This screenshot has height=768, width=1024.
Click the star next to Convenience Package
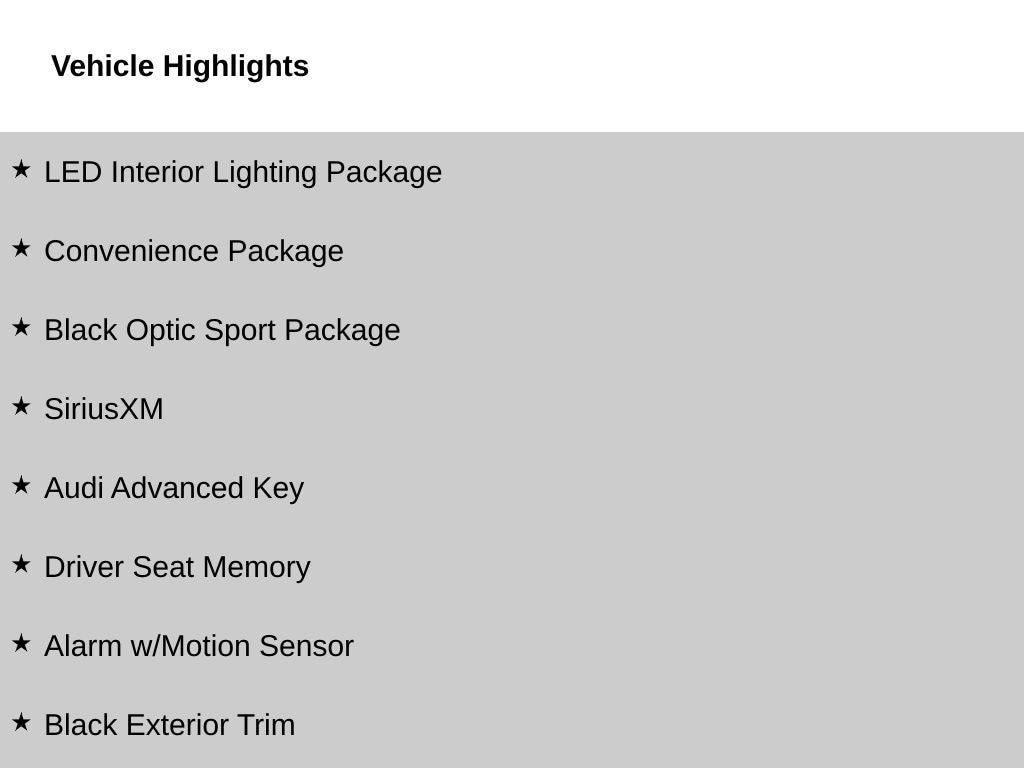click(21, 249)
